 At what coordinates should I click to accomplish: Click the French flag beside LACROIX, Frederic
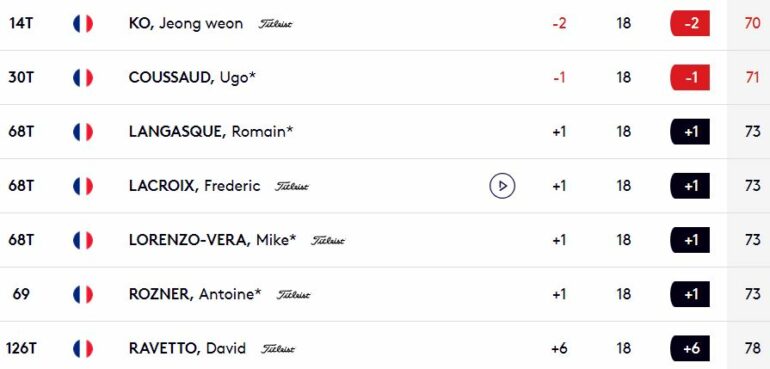(x=83, y=186)
